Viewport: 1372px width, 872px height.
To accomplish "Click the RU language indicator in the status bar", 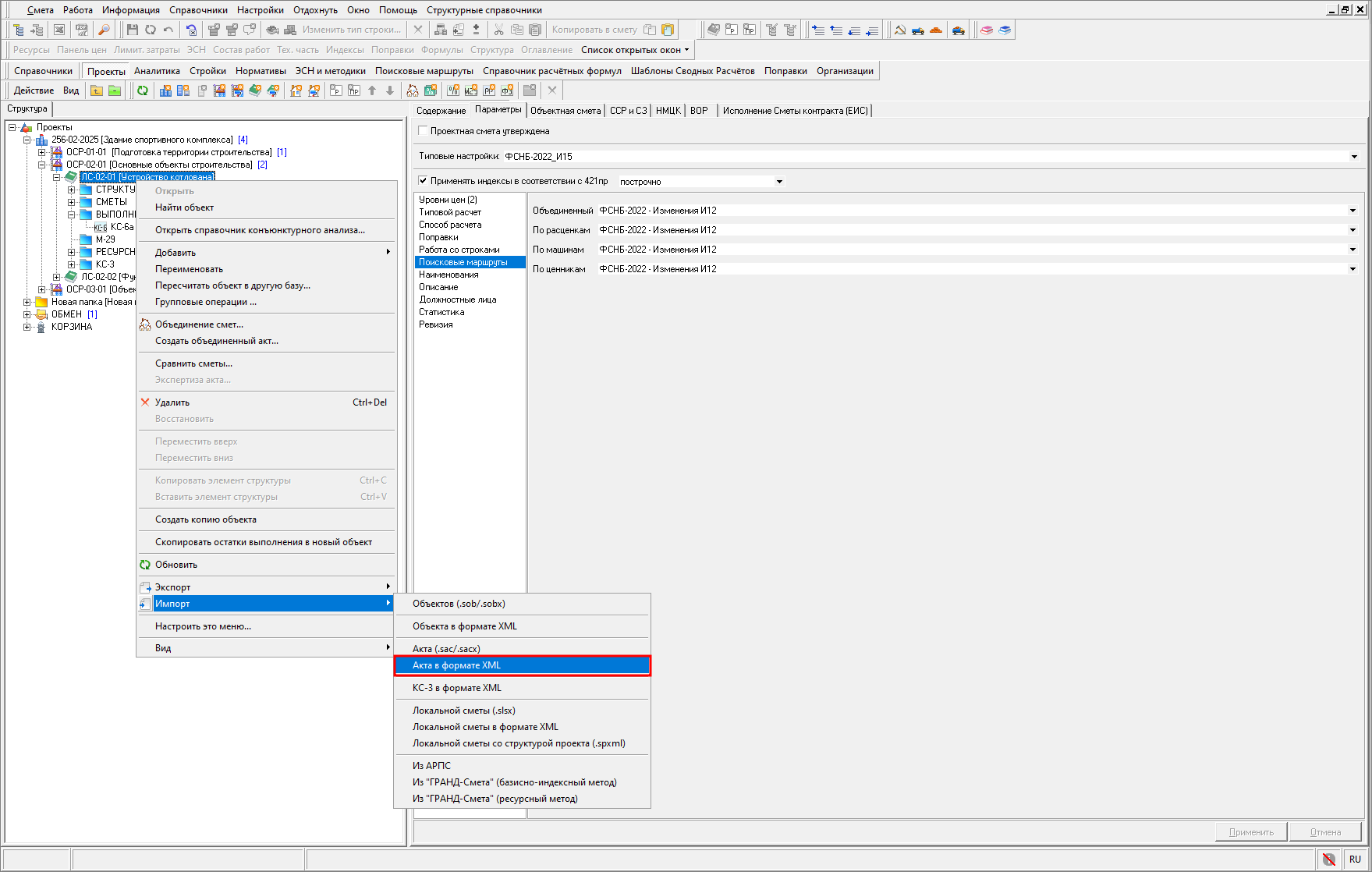I will 1355,859.
